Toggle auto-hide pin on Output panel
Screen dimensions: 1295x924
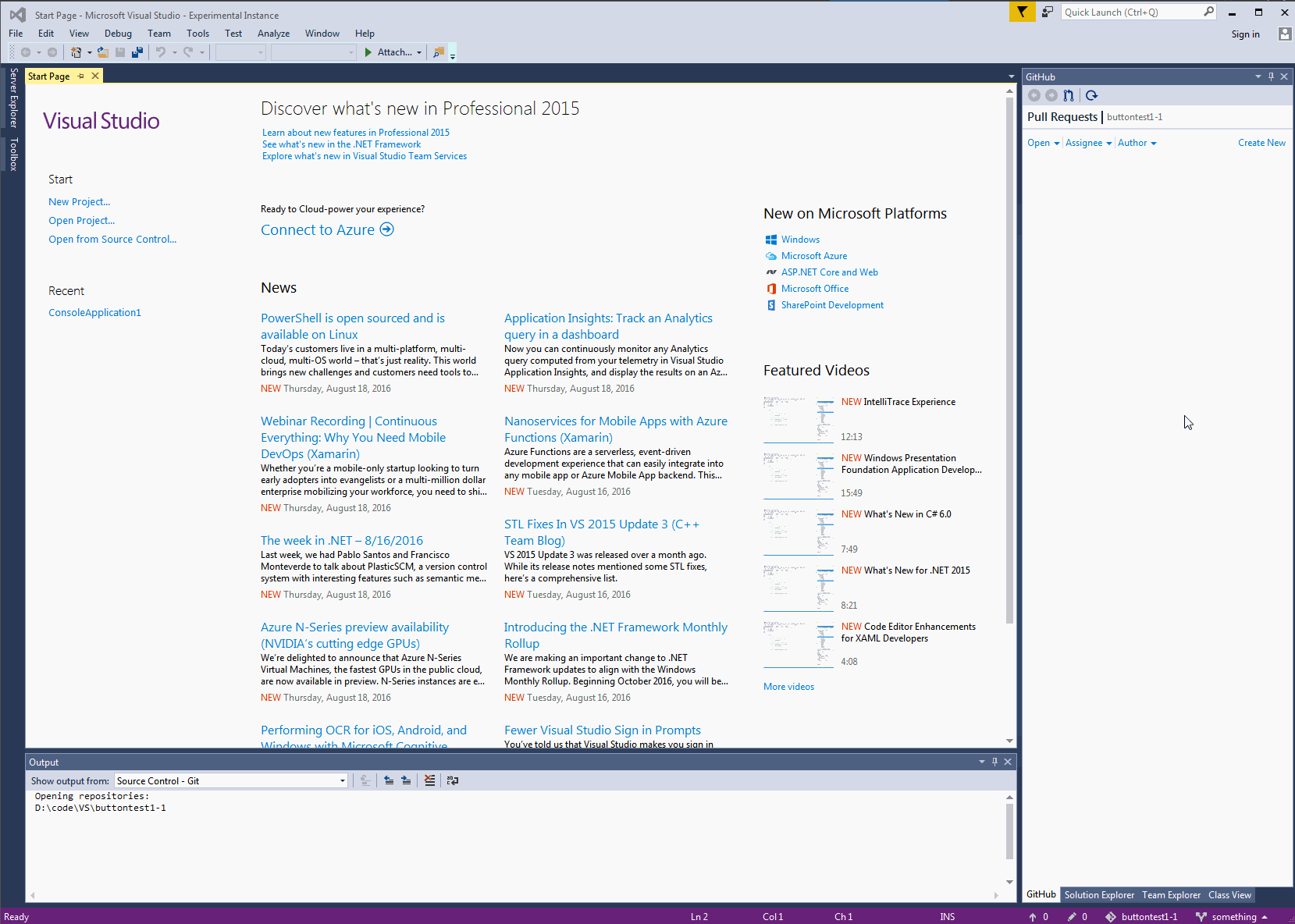pyautogui.click(x=994, y=762)
